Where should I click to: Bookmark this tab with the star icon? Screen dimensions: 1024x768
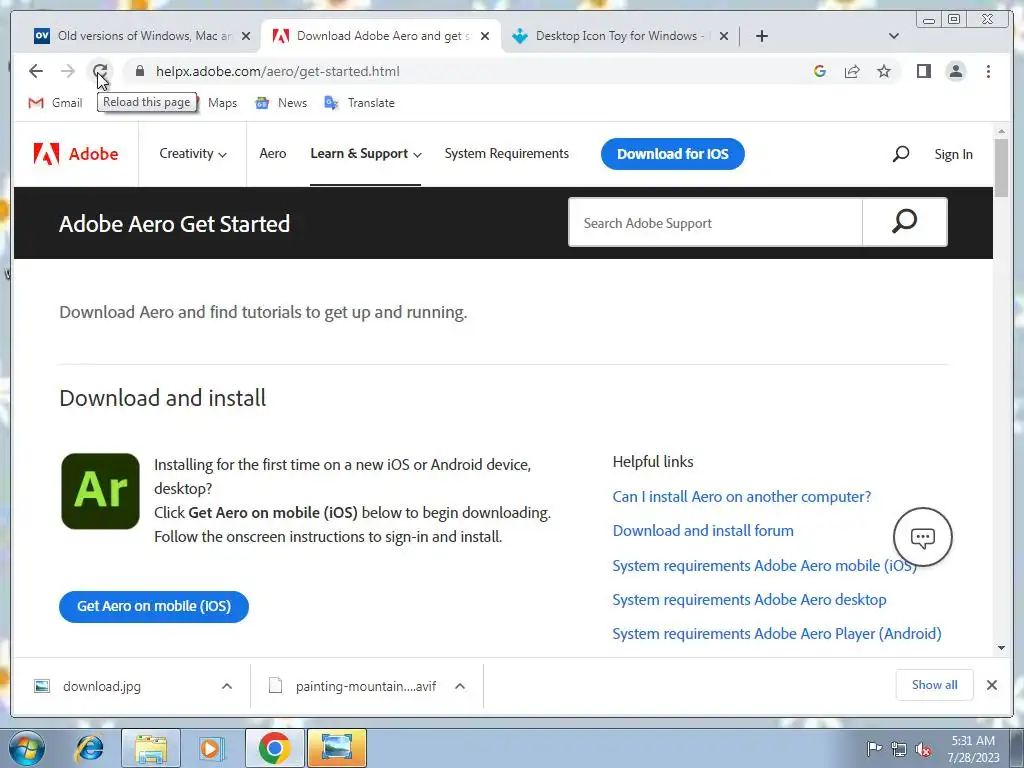point(884,71)
